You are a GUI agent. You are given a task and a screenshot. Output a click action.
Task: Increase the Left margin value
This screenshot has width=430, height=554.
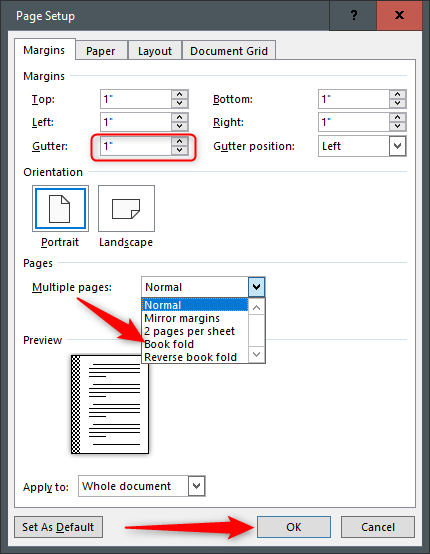point(179,117)
